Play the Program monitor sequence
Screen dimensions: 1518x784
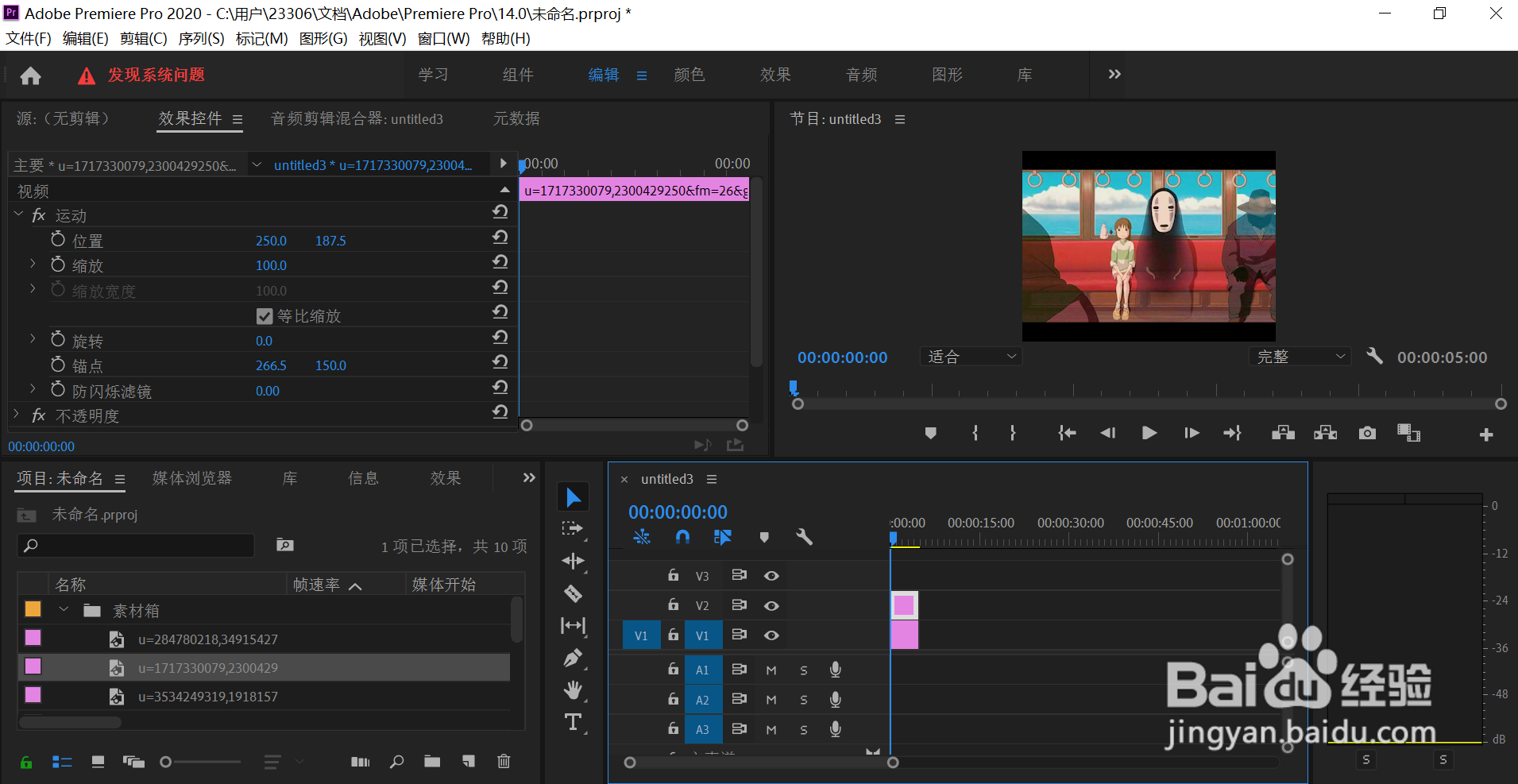tap(1149, 433)
